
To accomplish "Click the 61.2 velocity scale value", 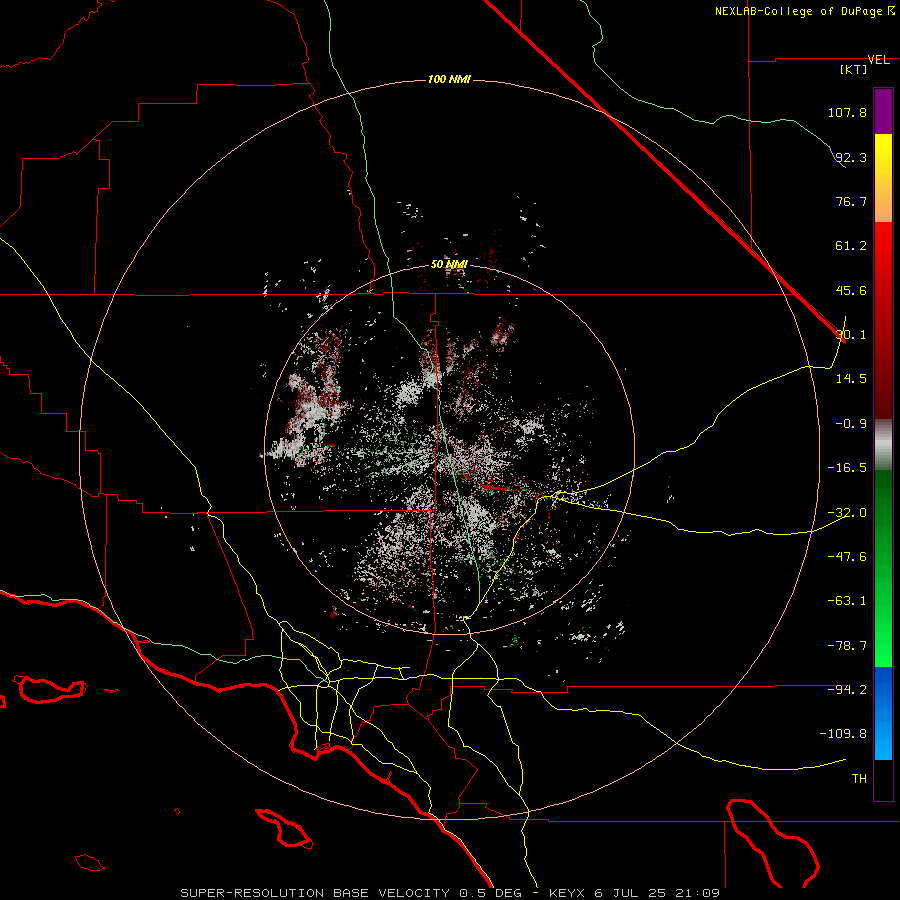I will [851, 246].
